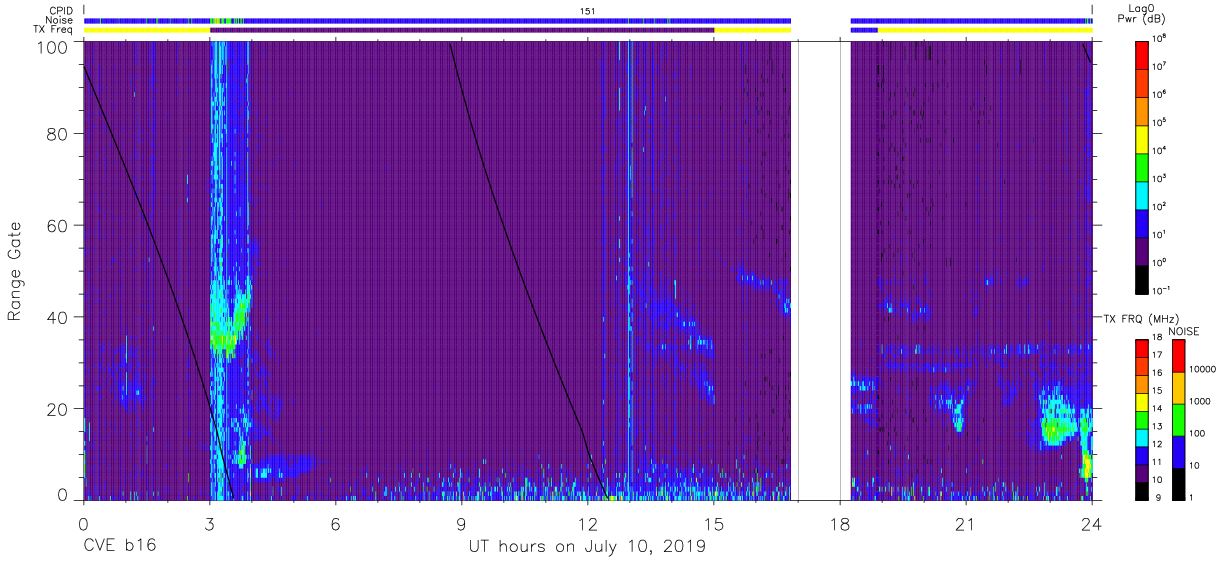1228x567 pixels.
Task: Click the 21 tick label on time axis
Action: tap(966, 524)
